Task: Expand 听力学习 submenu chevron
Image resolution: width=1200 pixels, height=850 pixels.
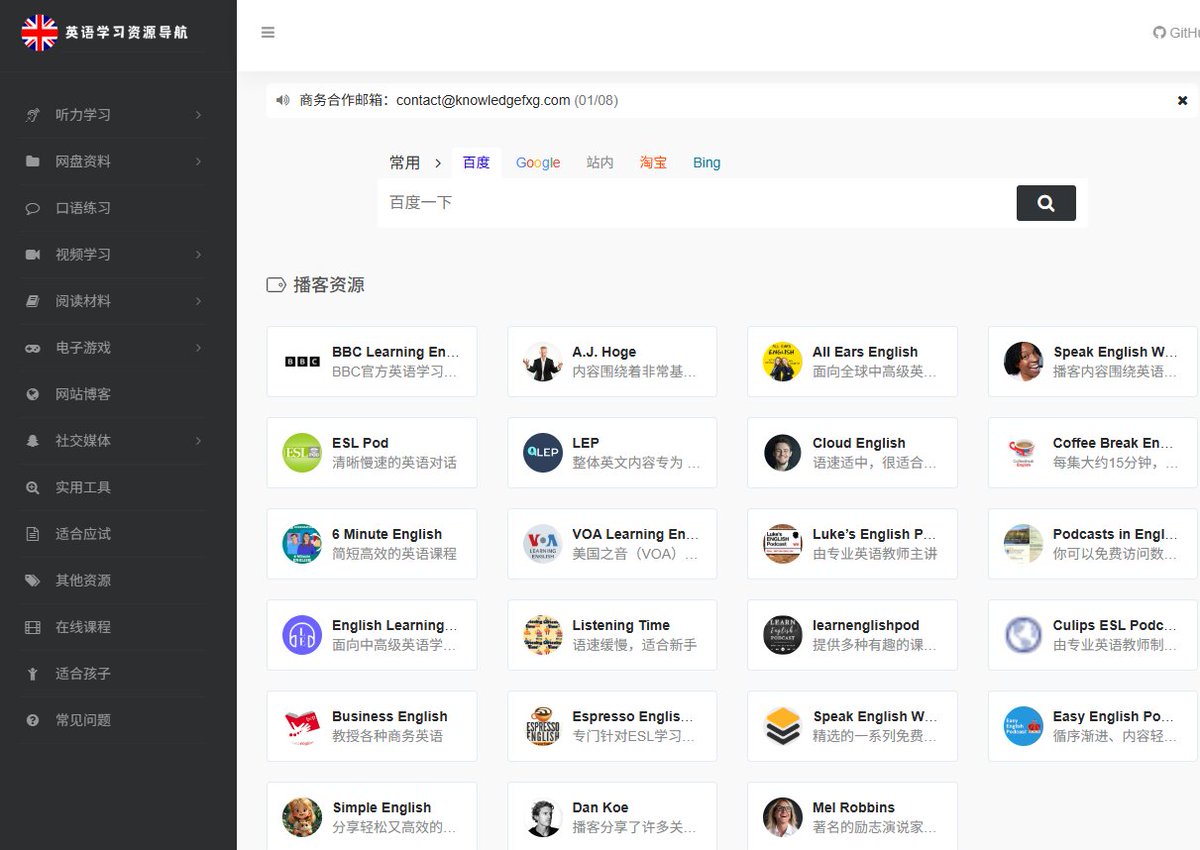Action: [x=198, y=115]
